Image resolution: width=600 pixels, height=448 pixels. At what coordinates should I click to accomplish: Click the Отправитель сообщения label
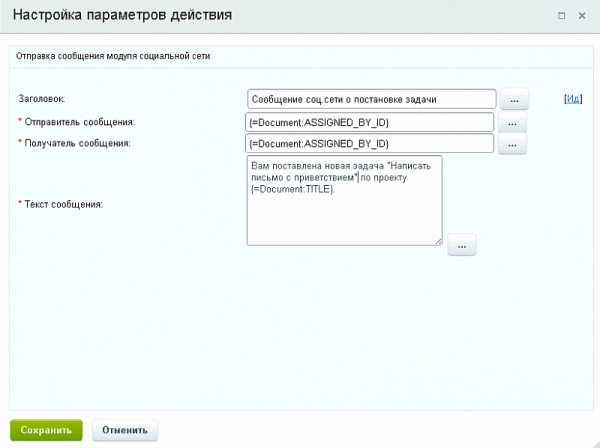coord(76,122)
